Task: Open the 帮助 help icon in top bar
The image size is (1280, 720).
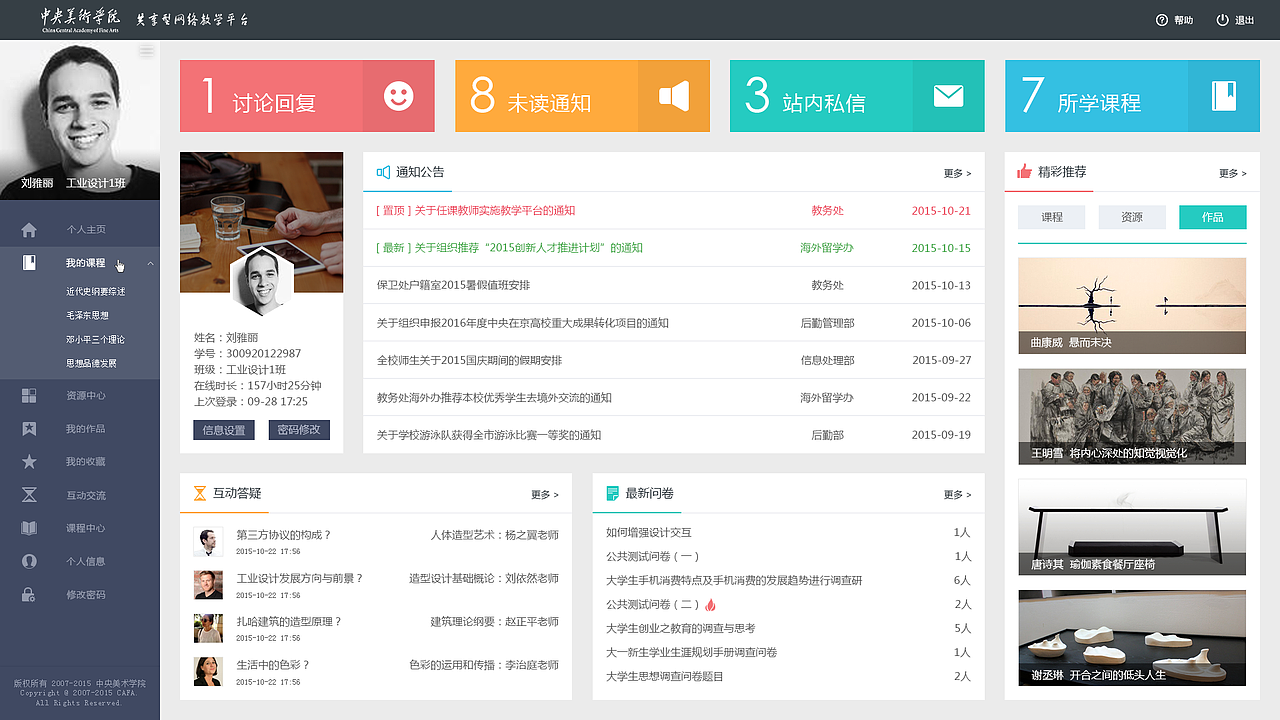Action: 1162,19
